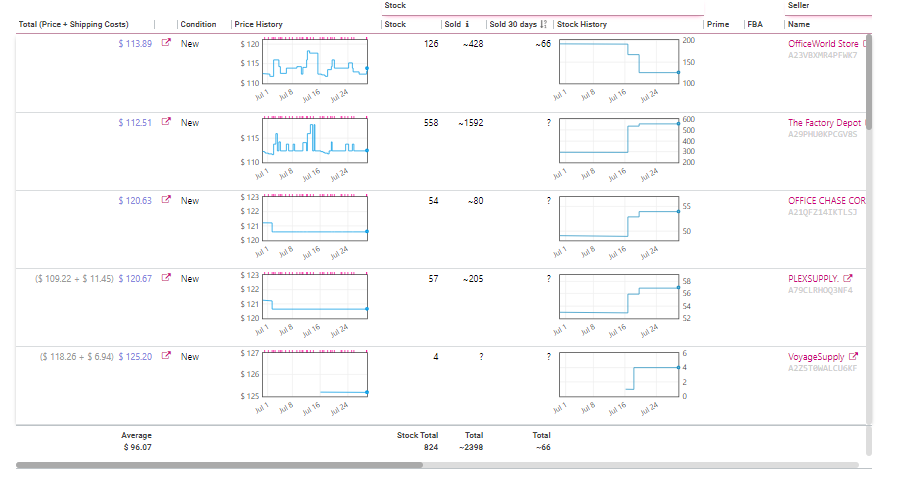Click the horizontal scrollbar thumb
This screenshot has height=495, width=907.
click(219, 465)
